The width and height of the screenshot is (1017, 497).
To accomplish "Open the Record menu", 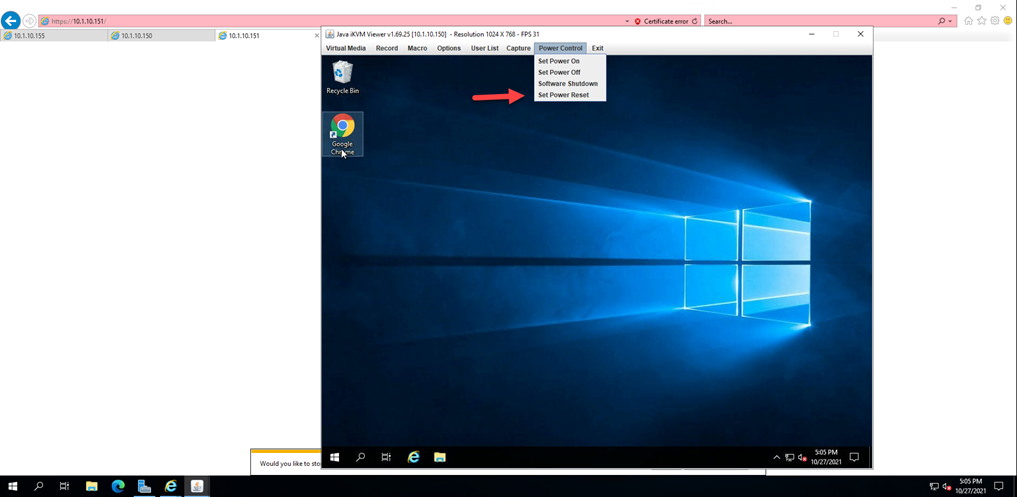I will tap(387, 48).
